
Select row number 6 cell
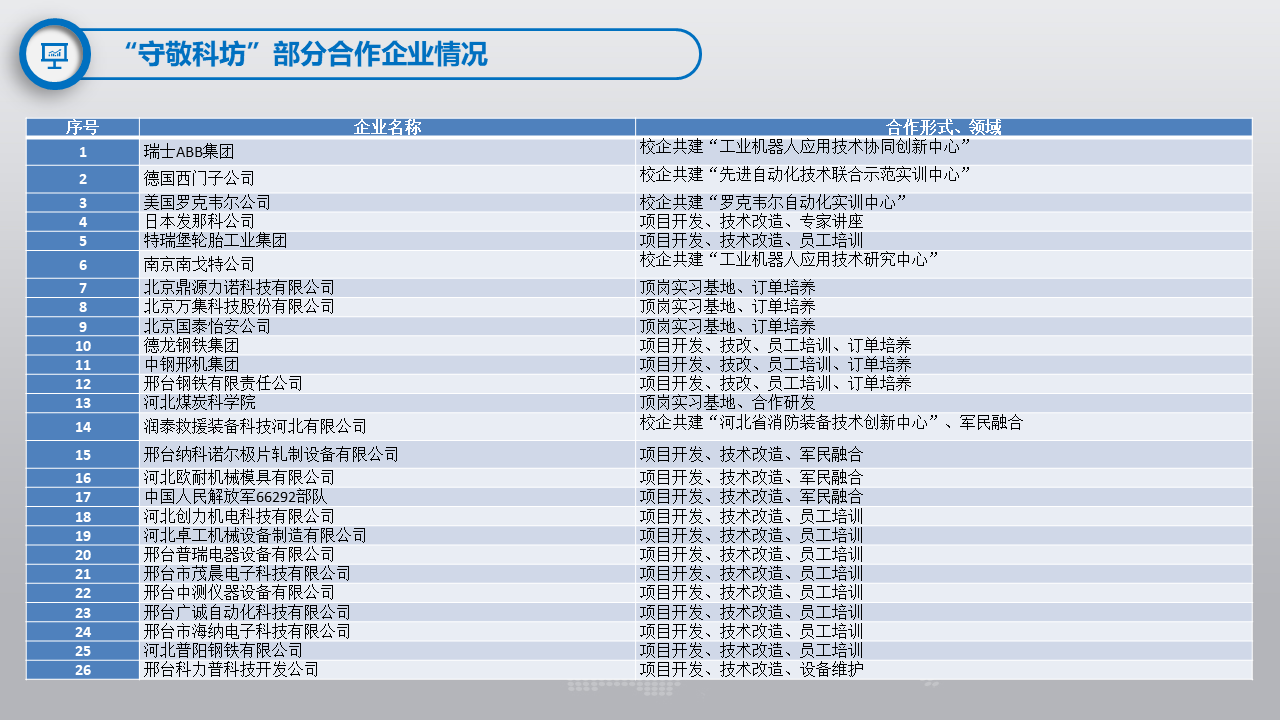click(x=82, y=265)
